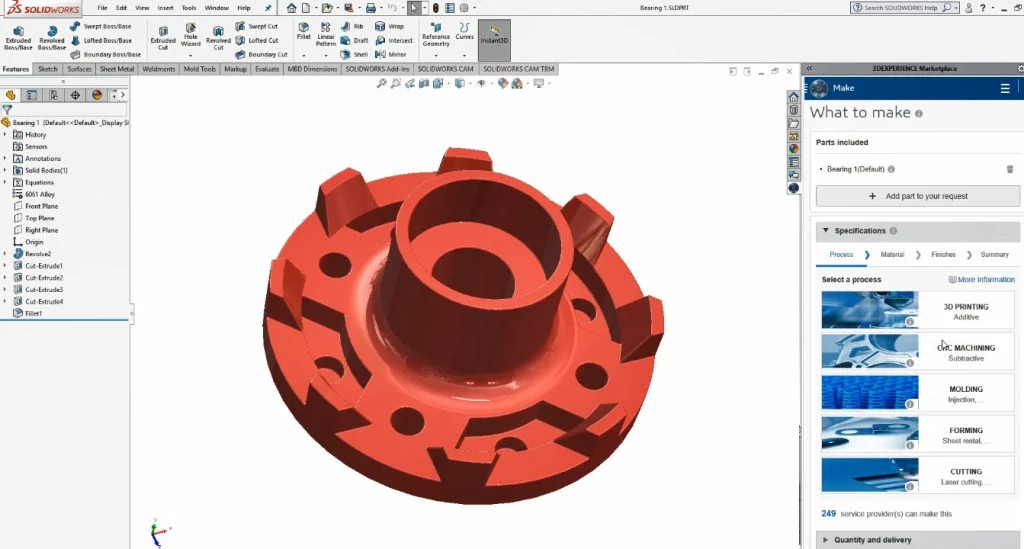Switch to the Sheet Metal tab
1024x549 pixels.
click(x=117, y=70)
